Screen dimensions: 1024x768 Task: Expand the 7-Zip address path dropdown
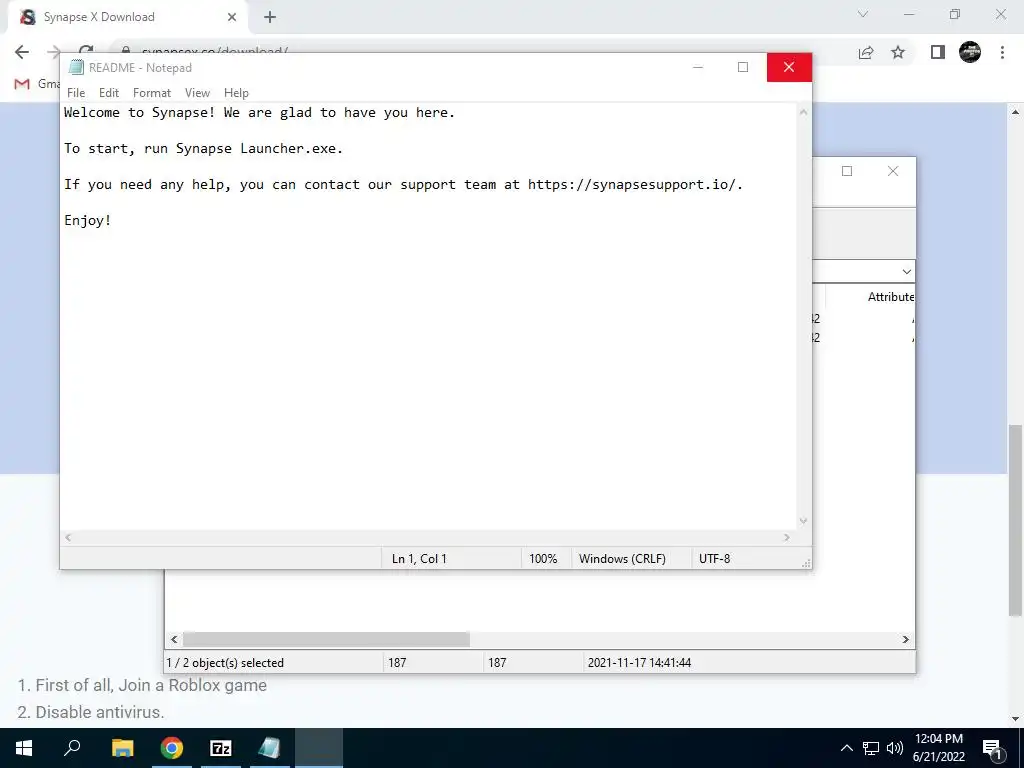(x=906, y=272)
